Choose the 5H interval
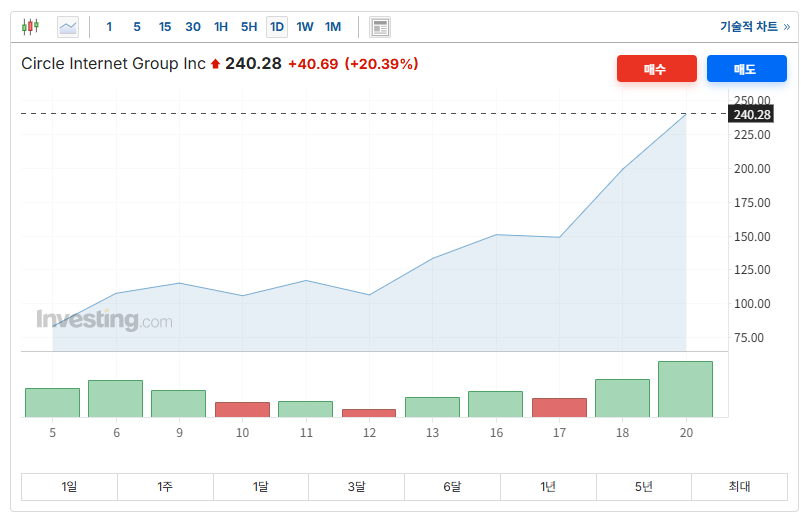The height and width of the screenshot is (517, 801). [x=249, y=27]
